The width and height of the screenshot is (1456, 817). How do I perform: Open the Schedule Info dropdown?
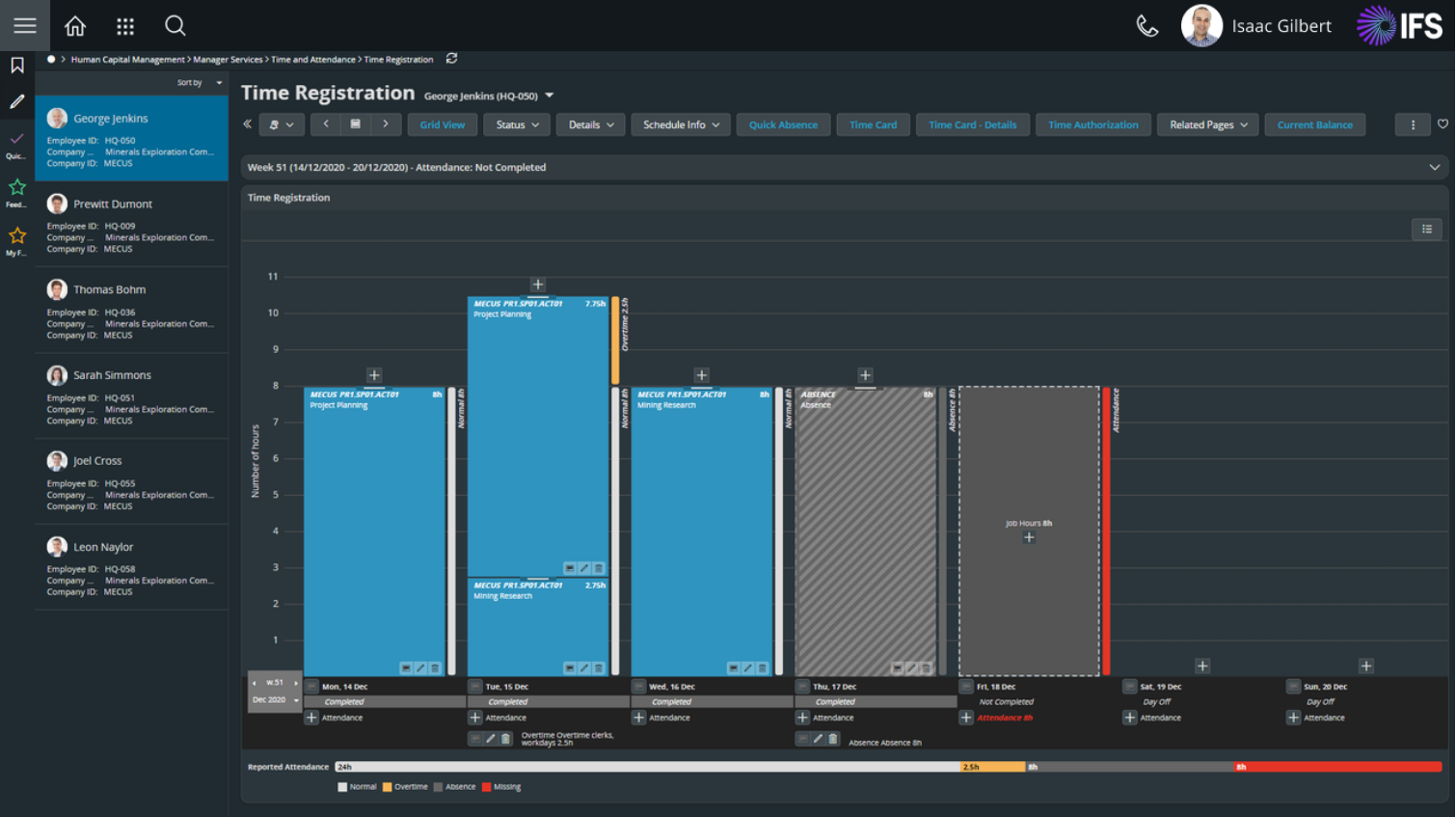point(680,124)
